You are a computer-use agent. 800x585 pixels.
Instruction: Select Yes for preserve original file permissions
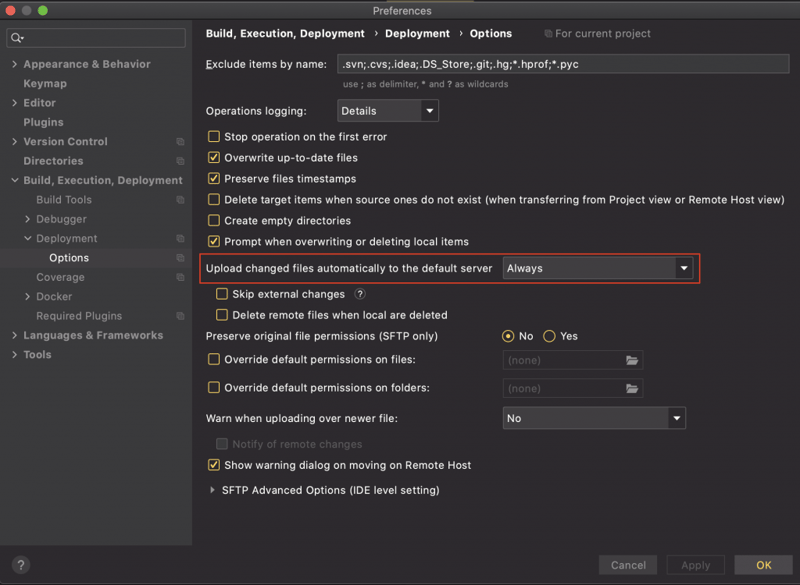(x=549, y=336)
